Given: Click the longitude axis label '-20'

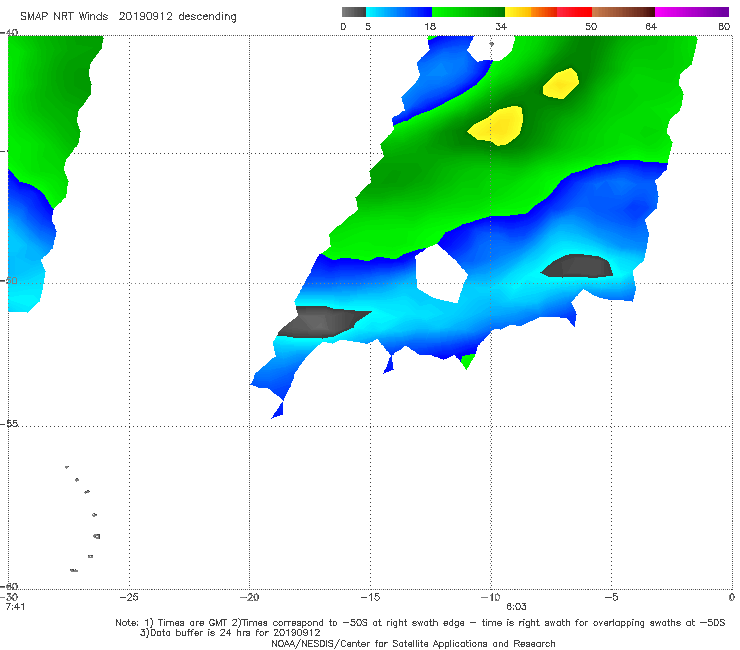Looking at the screenshot, I should click(249, 597).
